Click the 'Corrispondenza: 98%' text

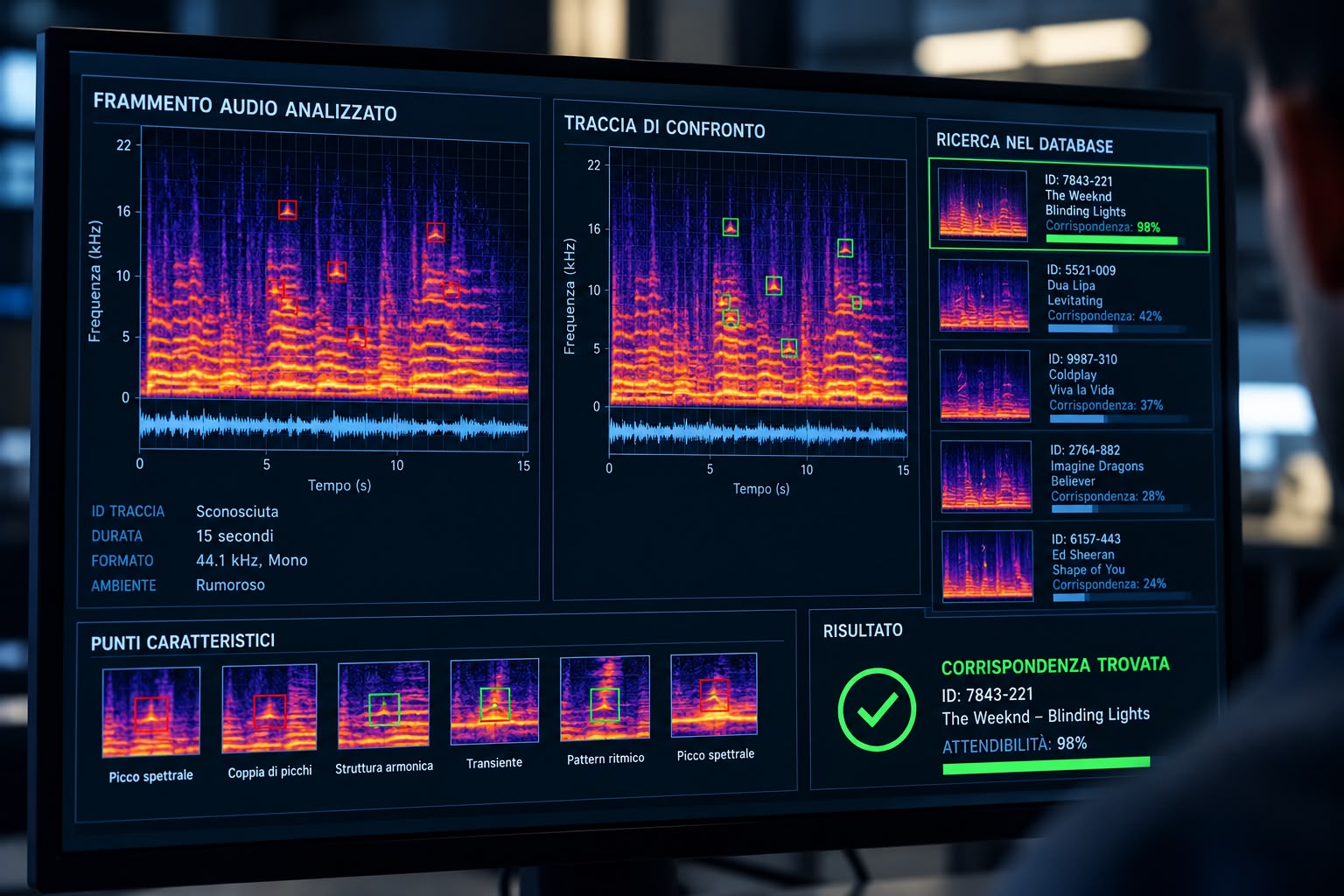[x=1102, y=227]
